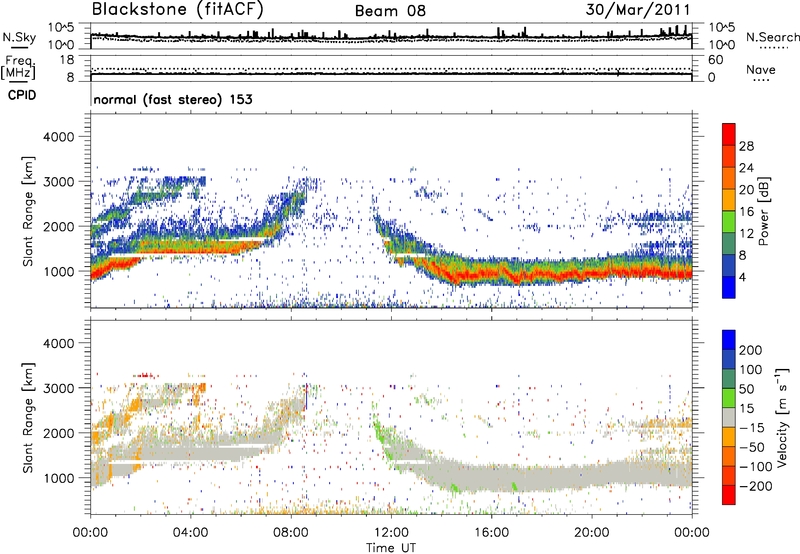Screen dimensions: 800x554
Task: Click the '60' Nave axis tick
Action: [715, 60]
